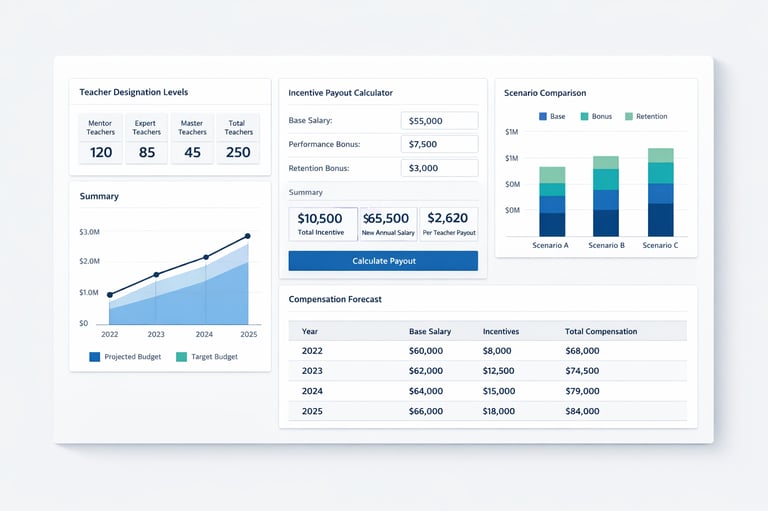Image resolution: width=768 pixels, height=511 pixels.
Task: Click the Per Teacher Payout tile
Action: click(x=449, y=224)
